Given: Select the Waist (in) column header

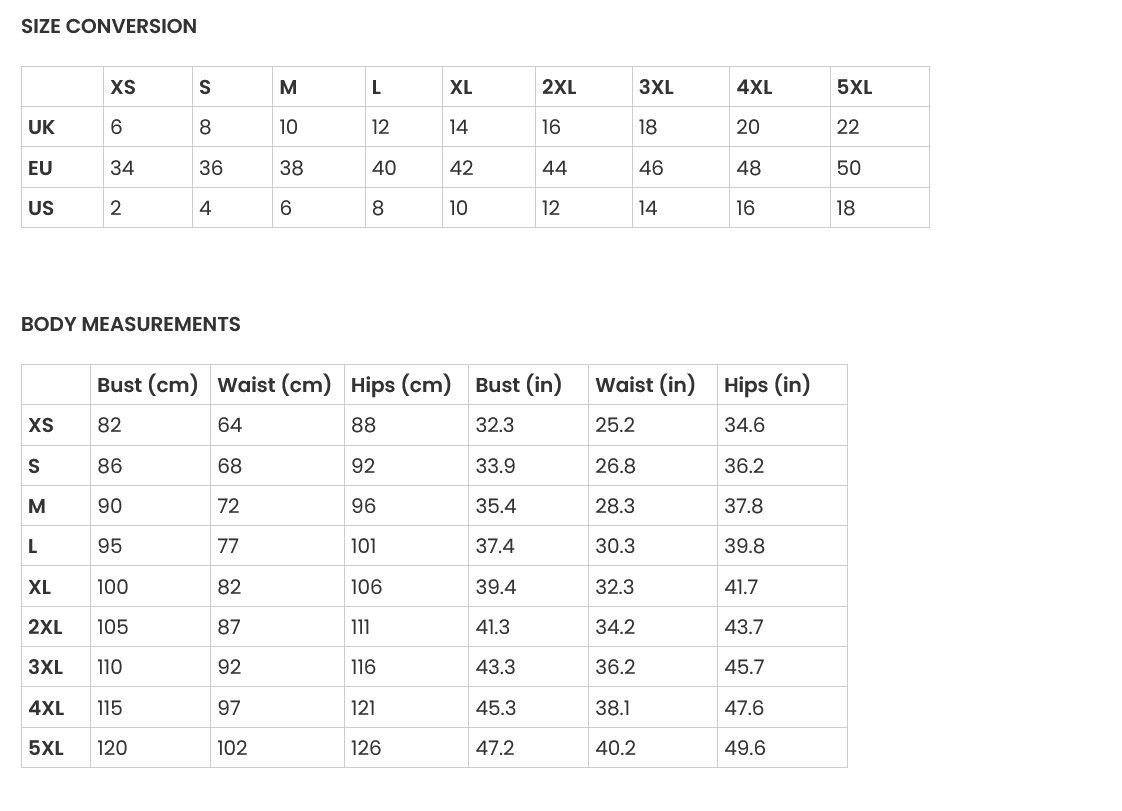Looking at the screenshot, I should [x=645, y=385].
